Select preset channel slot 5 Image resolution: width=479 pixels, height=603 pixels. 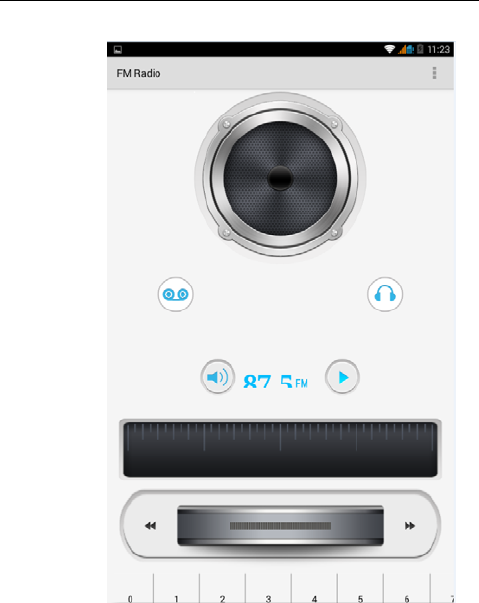click(x=360, y=588)
